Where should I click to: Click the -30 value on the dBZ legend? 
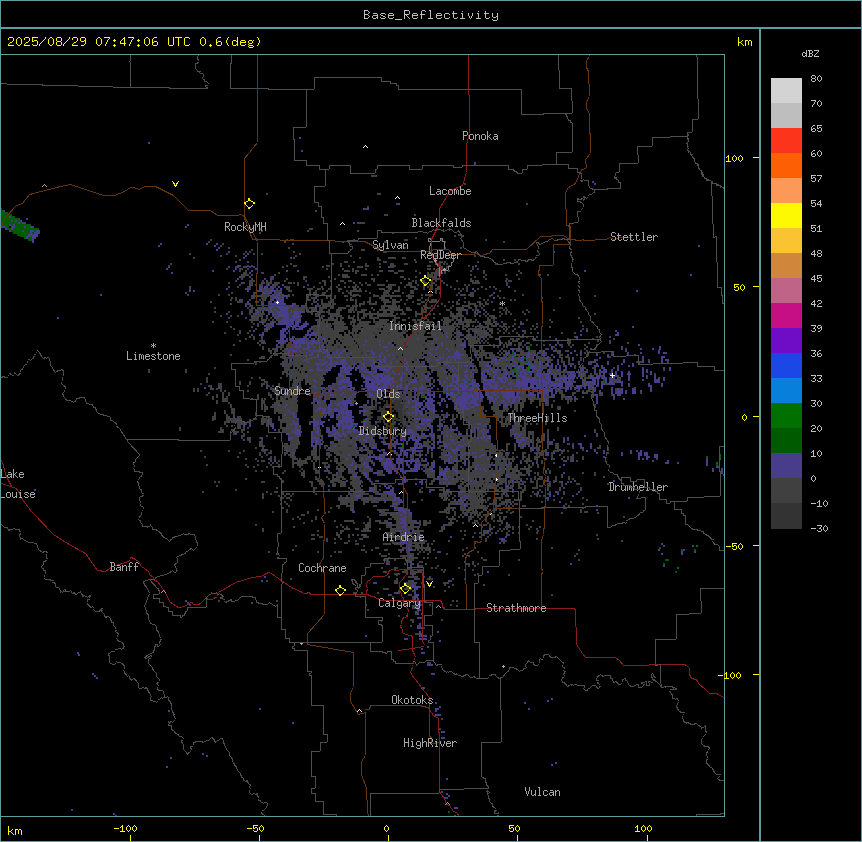[x=819, y=528]
